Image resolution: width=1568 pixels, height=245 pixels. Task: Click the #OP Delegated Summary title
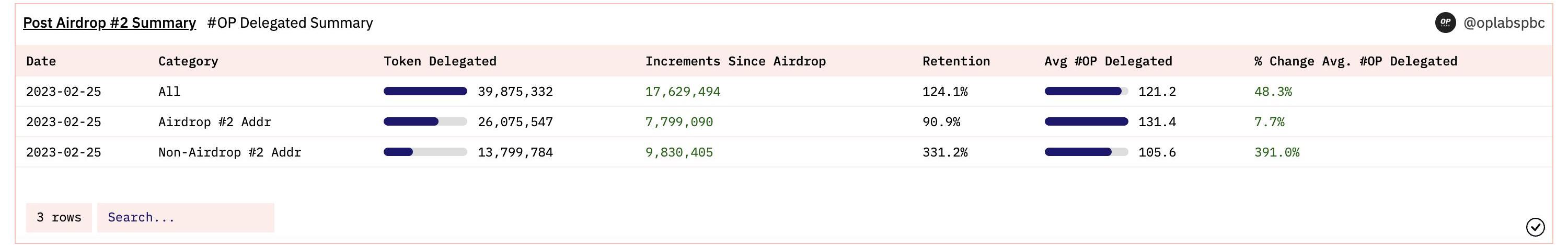click(x=290, y=23)
